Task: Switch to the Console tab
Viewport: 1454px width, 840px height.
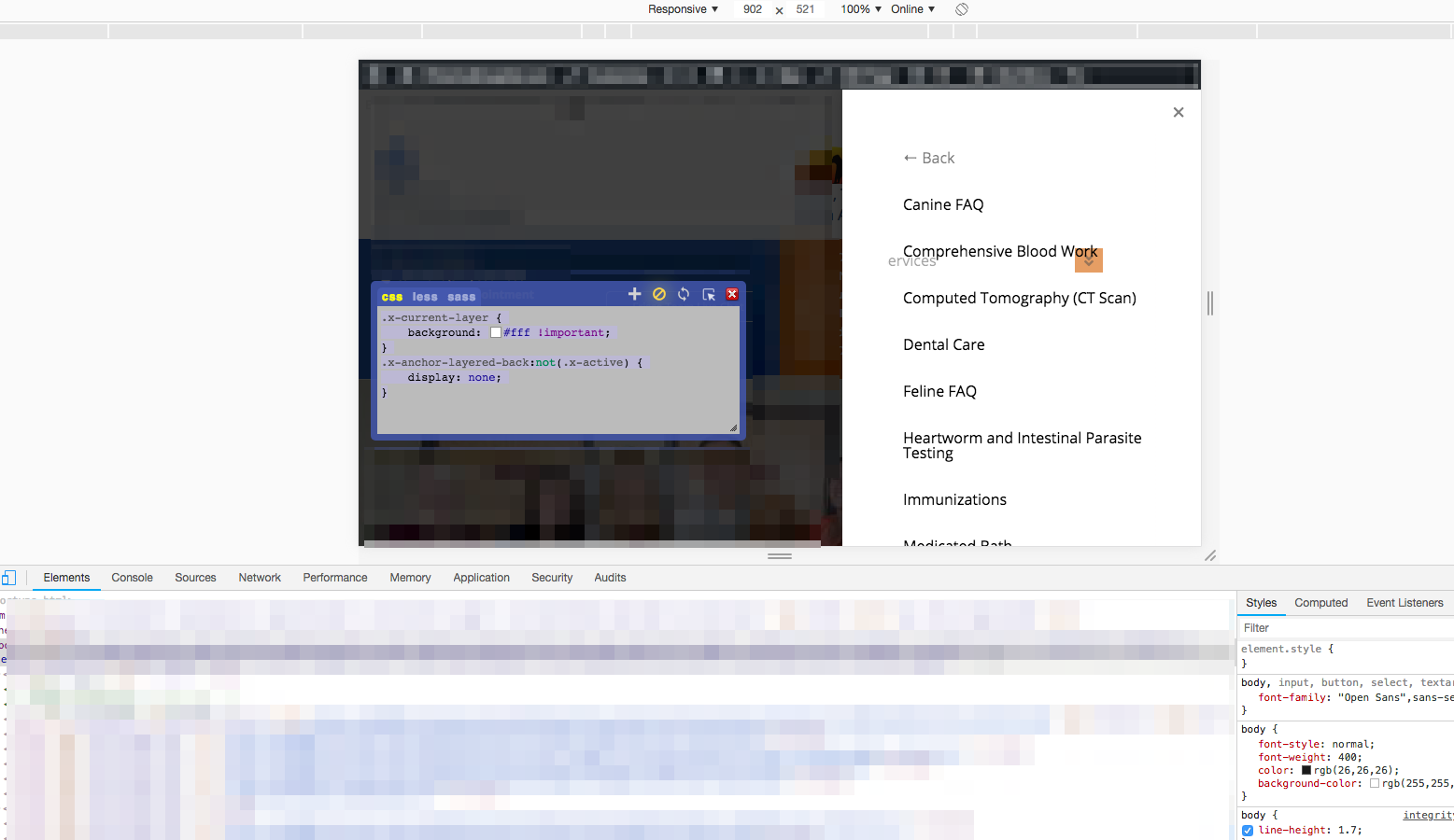Action: [x=132, y=578]
